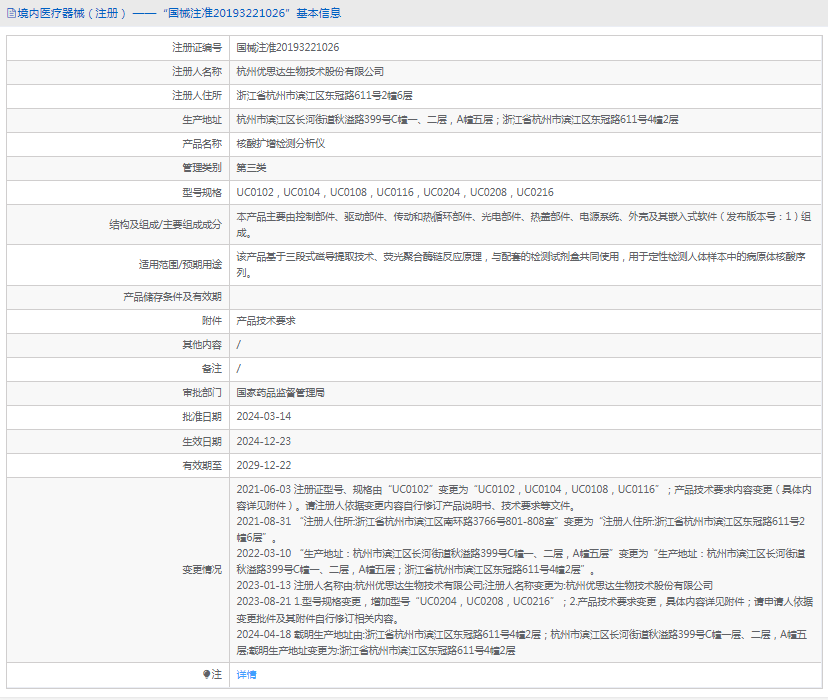828x700 pixels.
Task: Select the model list starting with UC0102
Action: (x=395, y=192)
